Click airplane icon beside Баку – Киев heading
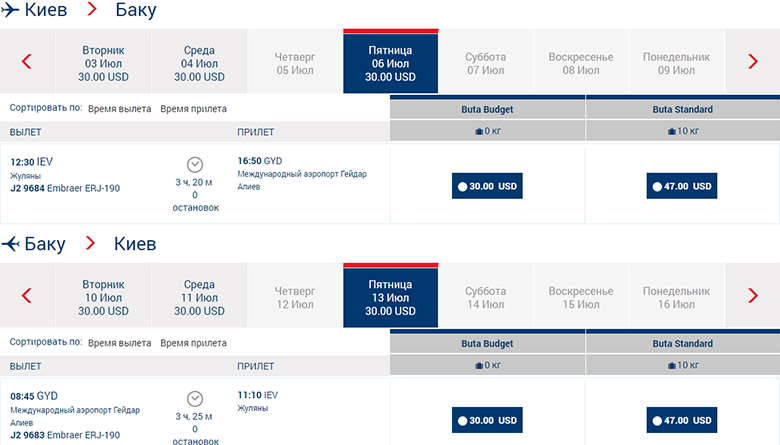 pos(12,244)
